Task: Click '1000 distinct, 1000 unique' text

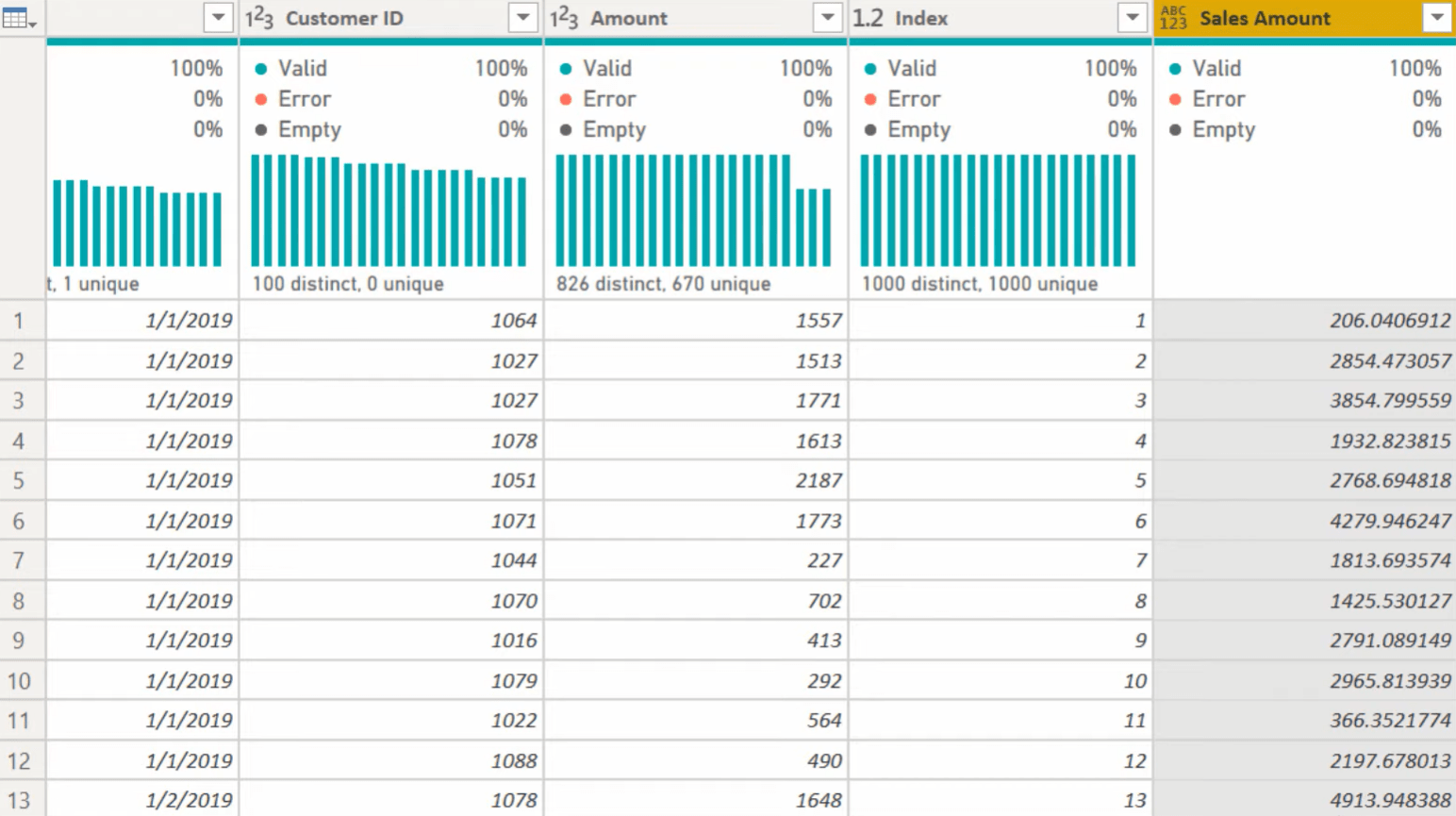Action: (980, 284)
